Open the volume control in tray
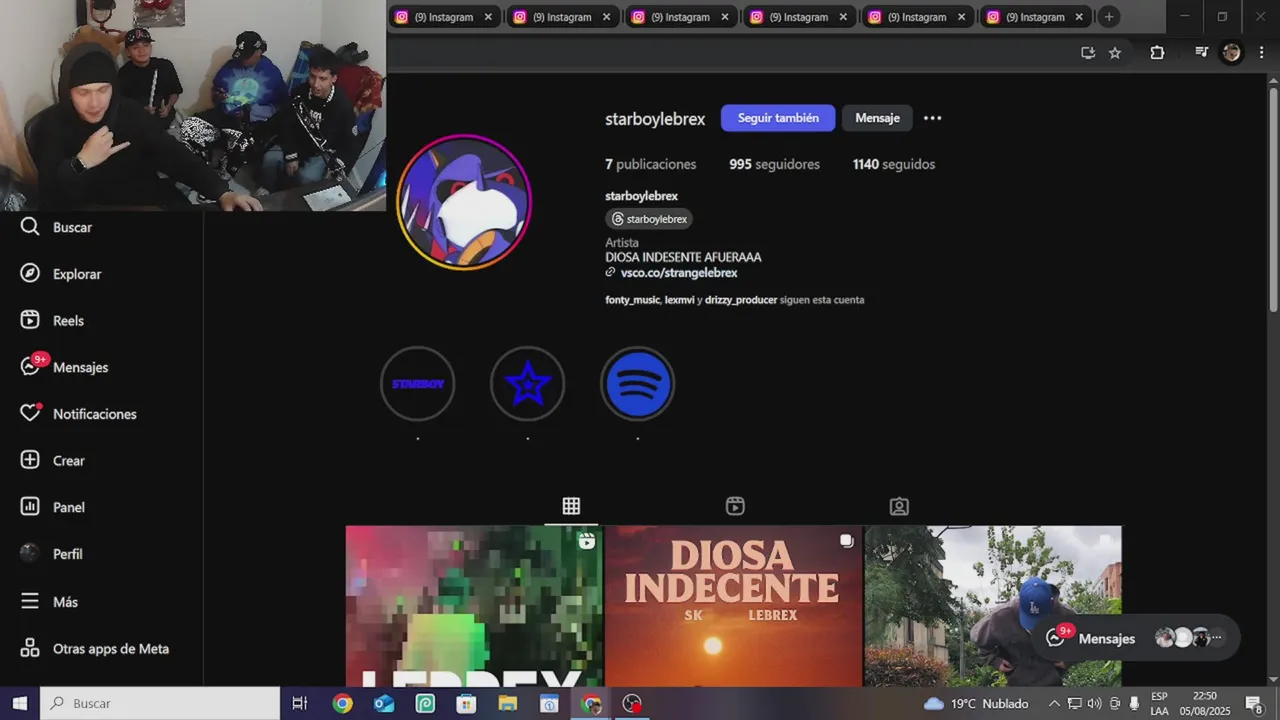This screenshot has height=720, width=1280. click(x=1094, y=703)
